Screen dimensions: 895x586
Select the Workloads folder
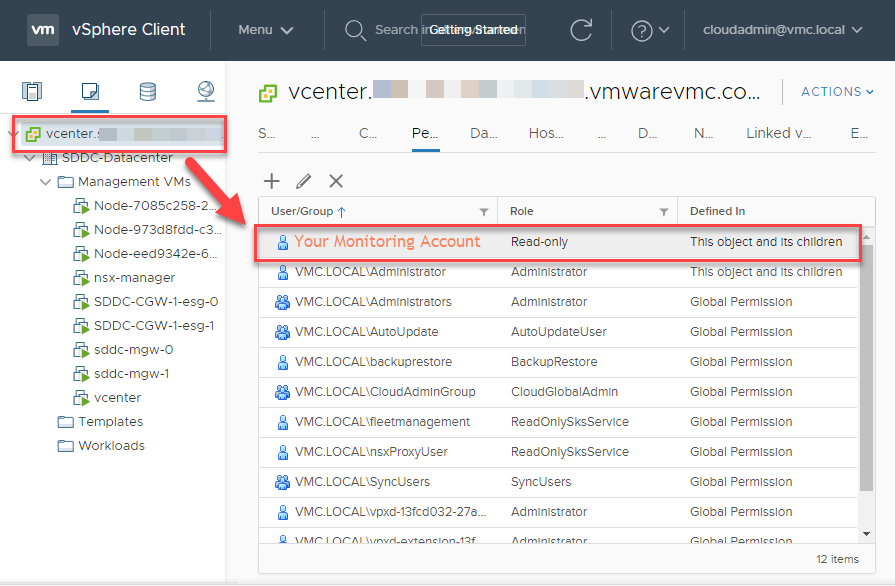pos(111,446)
